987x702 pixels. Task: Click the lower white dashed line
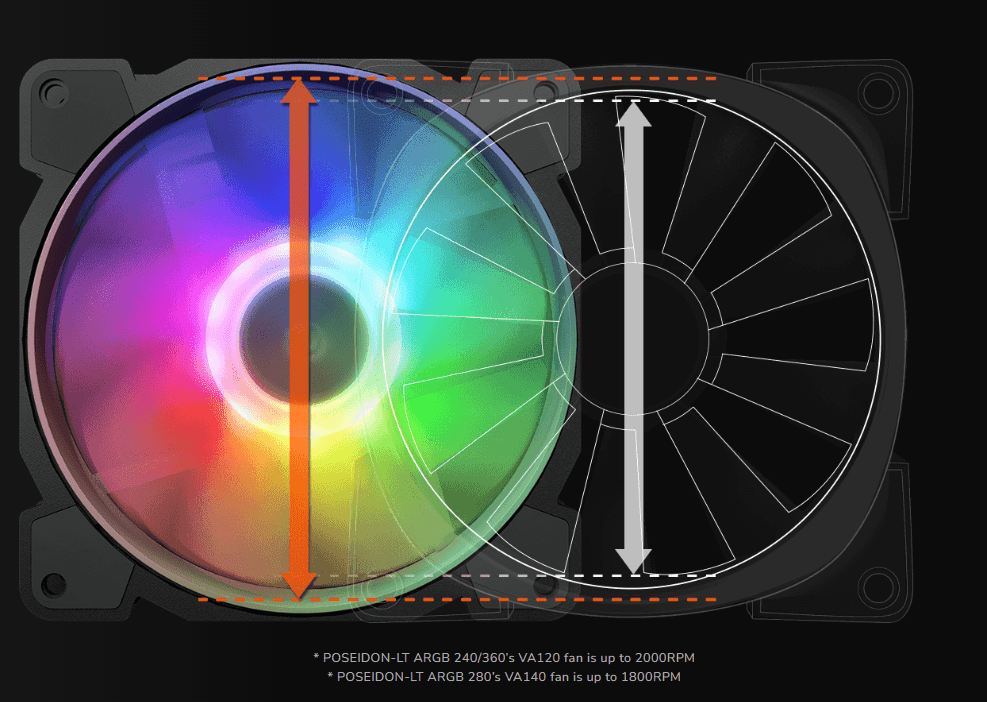pyautogui.click(x=680, y=575)
